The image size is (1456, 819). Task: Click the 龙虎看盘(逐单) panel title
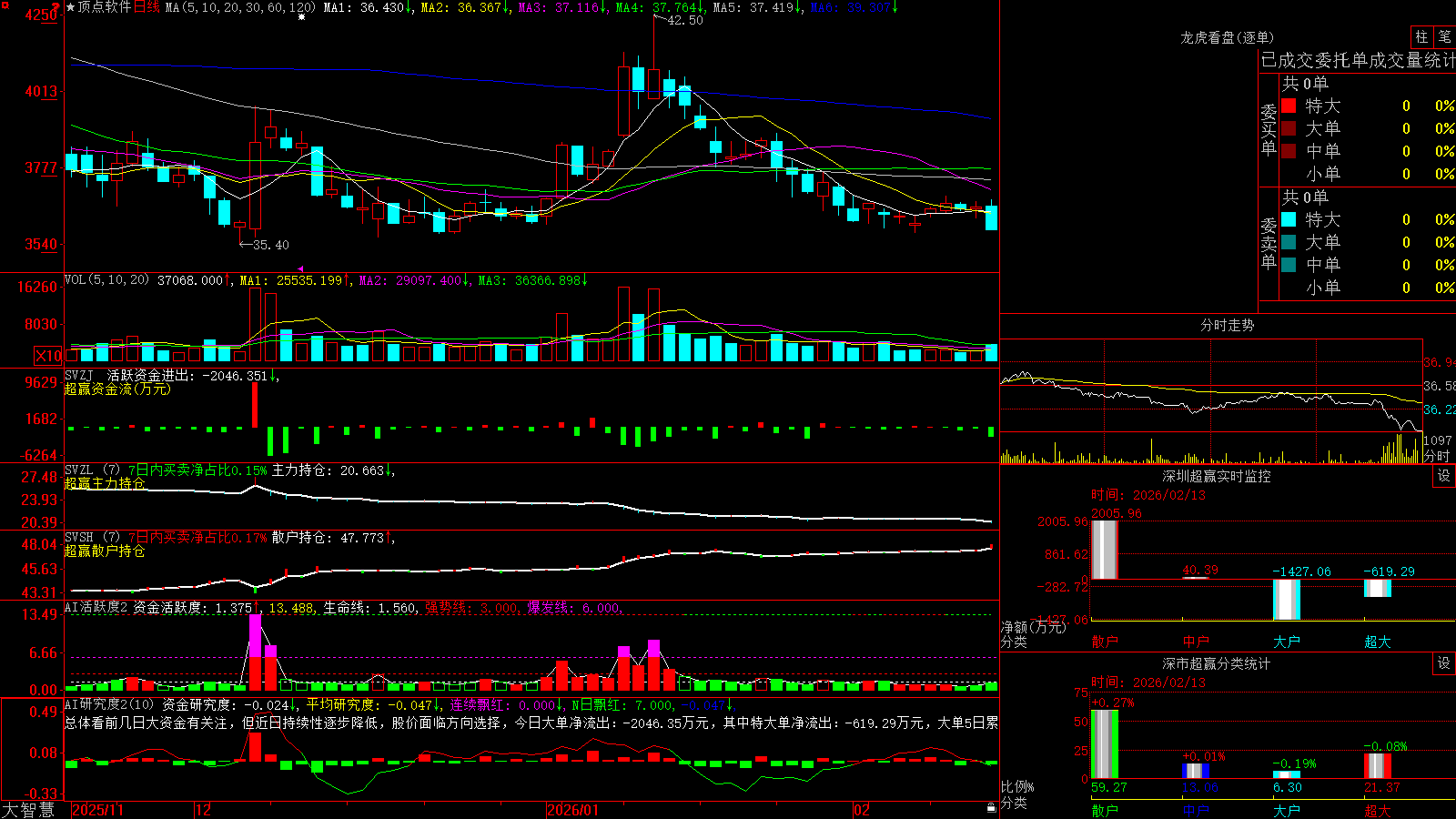[x=1228, y=37]
